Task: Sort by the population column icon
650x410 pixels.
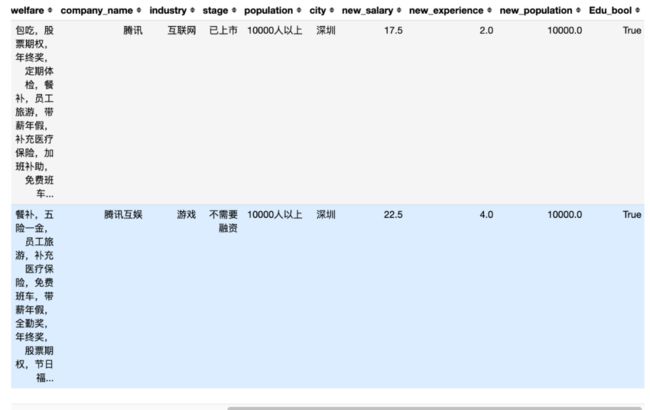Action: tap(299, 10)
